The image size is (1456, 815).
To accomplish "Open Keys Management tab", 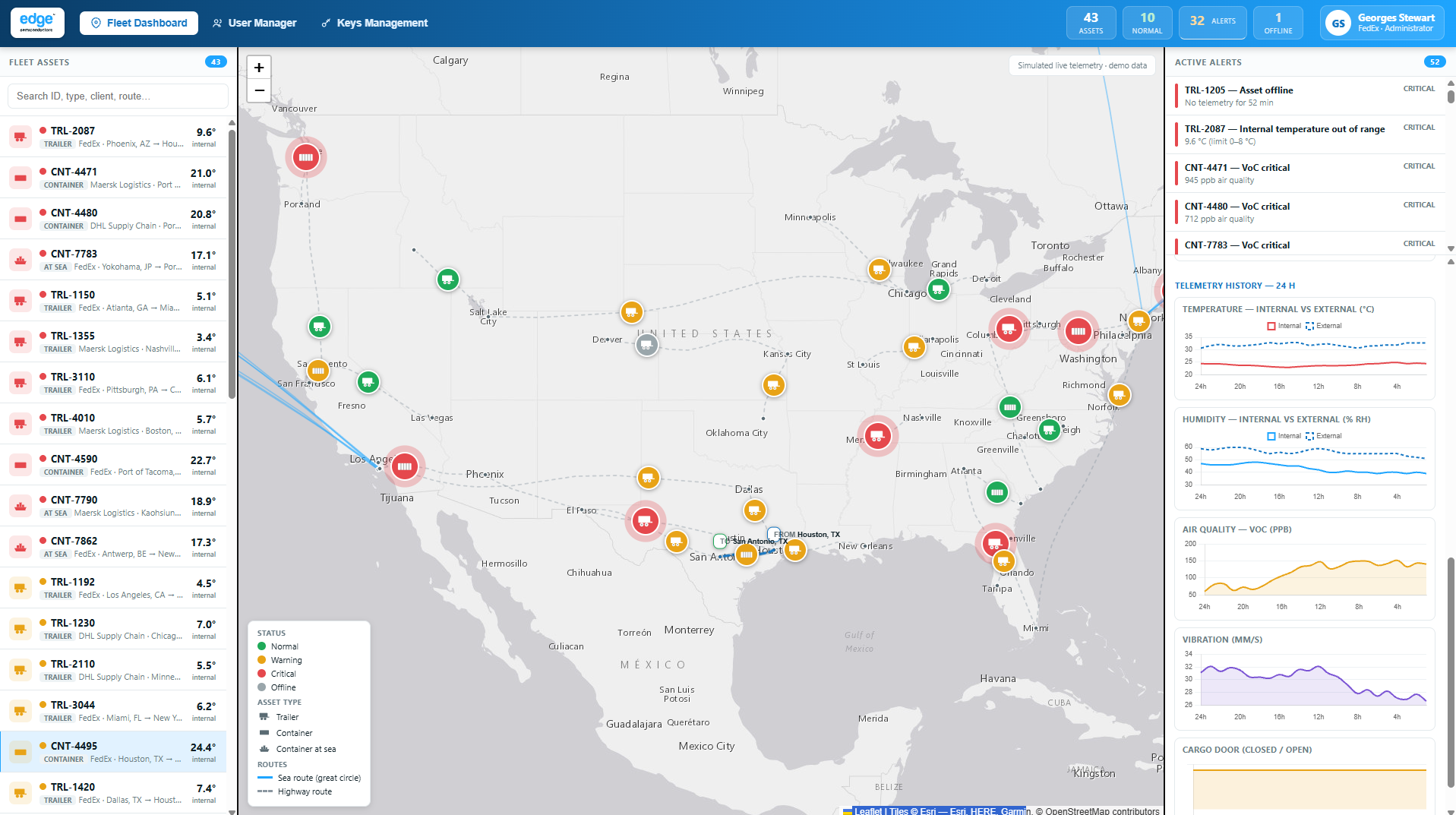I will (x=374, y=23).
